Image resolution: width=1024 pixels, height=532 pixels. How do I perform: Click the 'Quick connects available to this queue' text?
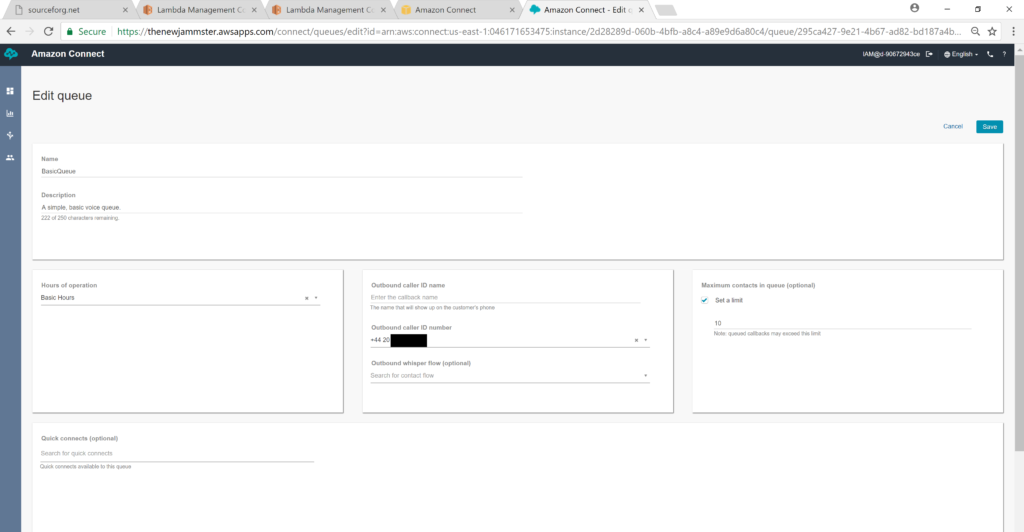pos(86,467)
